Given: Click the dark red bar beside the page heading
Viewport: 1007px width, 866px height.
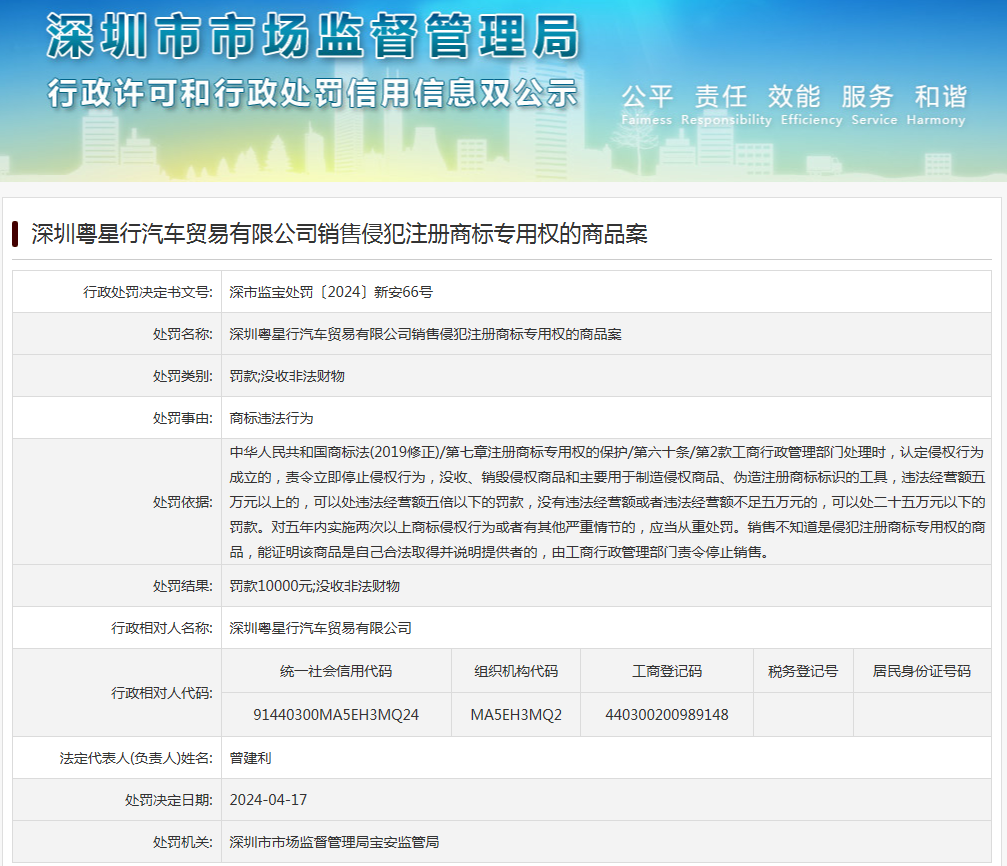Looking at the screenshot, I should click(x=16, y=234).
